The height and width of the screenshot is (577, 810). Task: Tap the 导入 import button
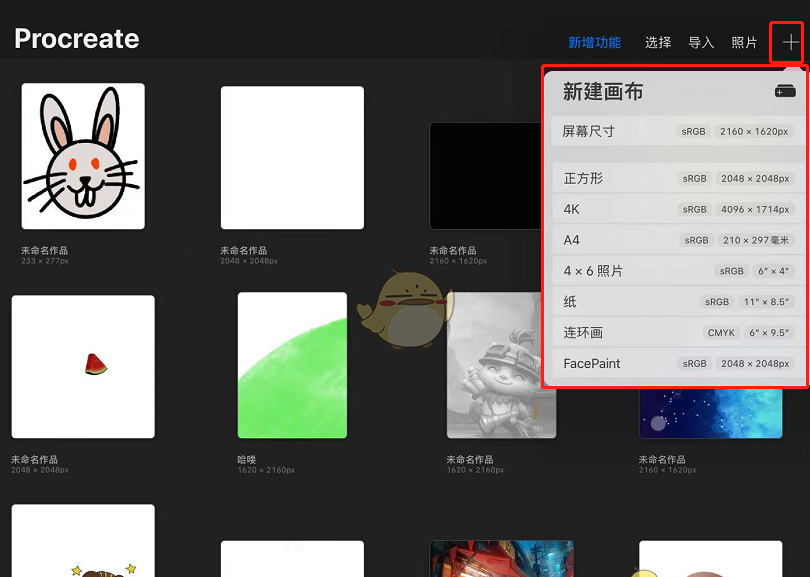[702, 42]
